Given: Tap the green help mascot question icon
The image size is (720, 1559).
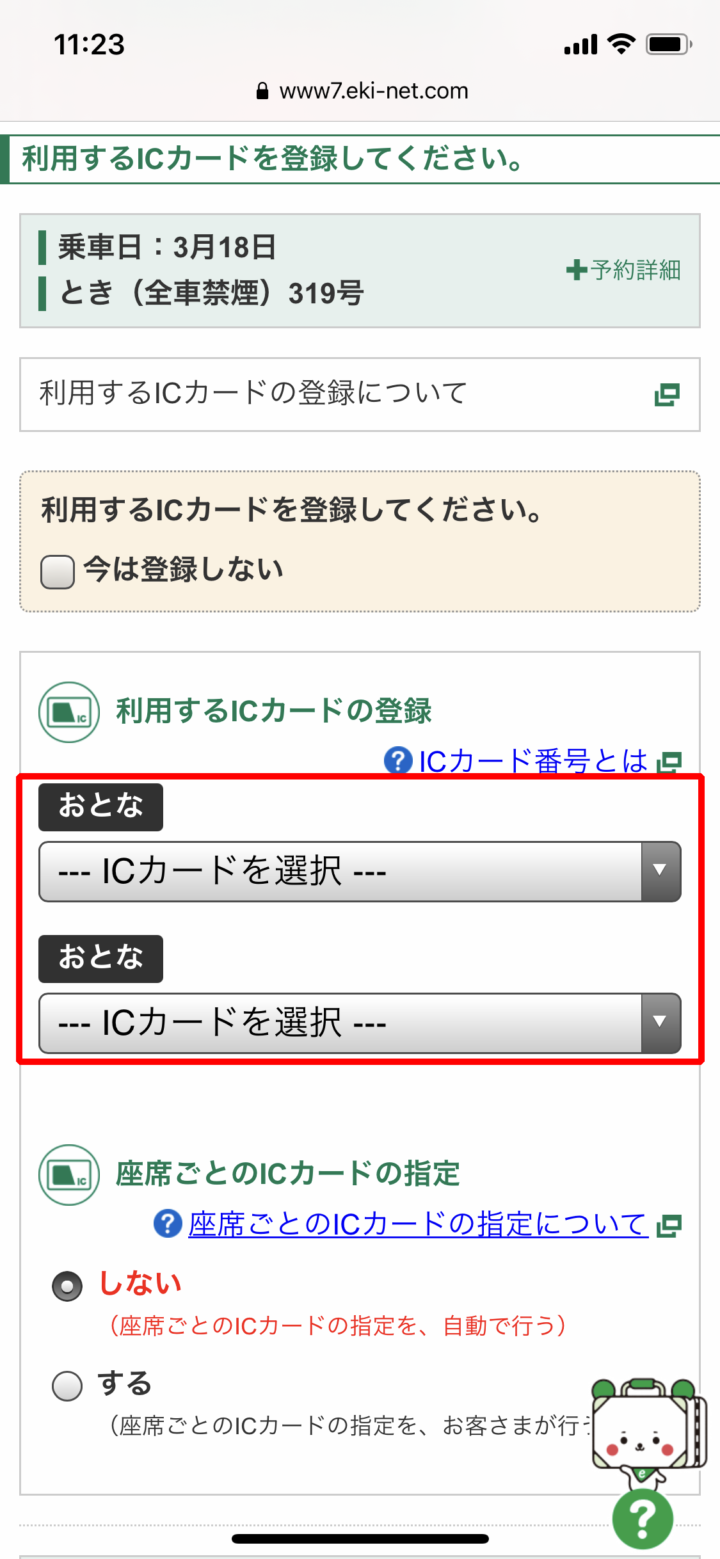Looking at the screenshot, I should coord(643,1519).
